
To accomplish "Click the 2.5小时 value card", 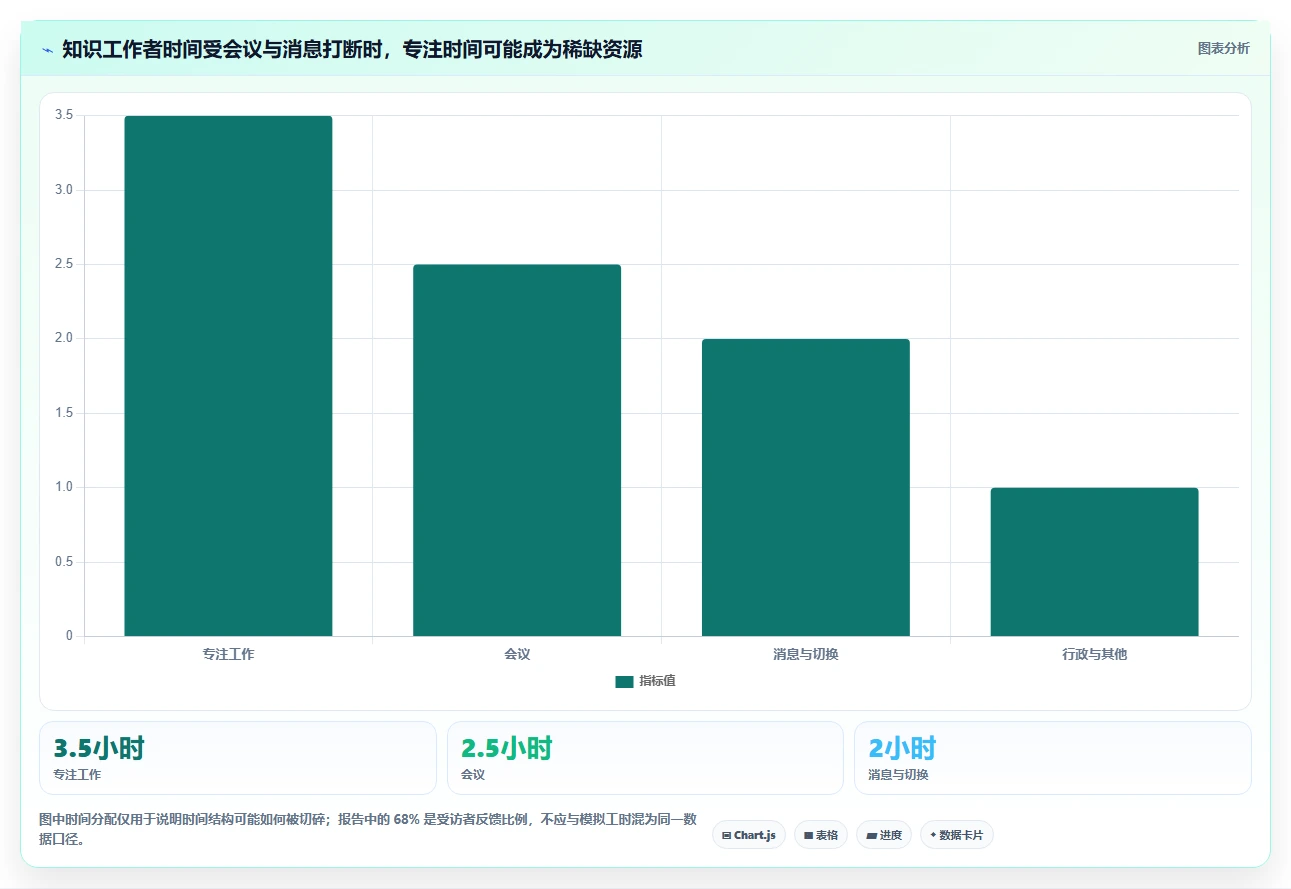I will coord(645,758).
